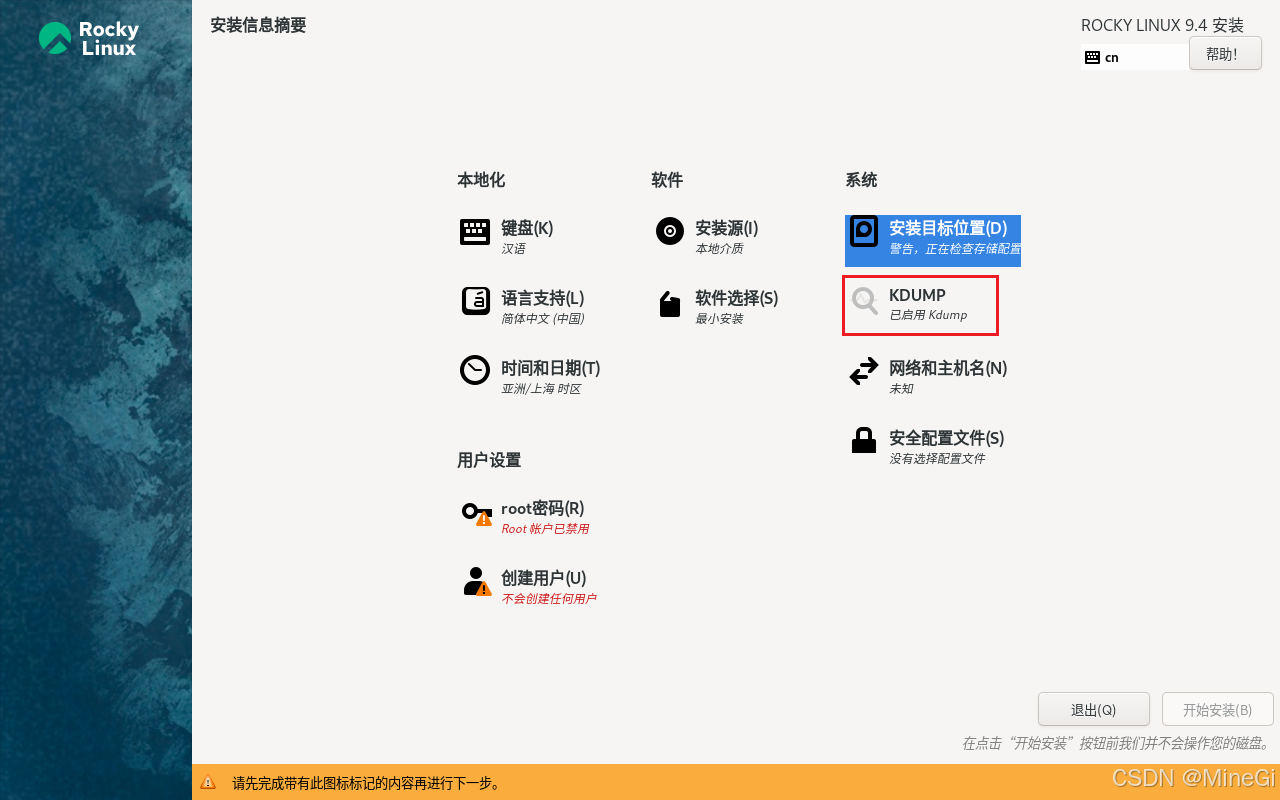Click the 帮助! help button
This screenshot has height=800, width=1280.
1225,54
